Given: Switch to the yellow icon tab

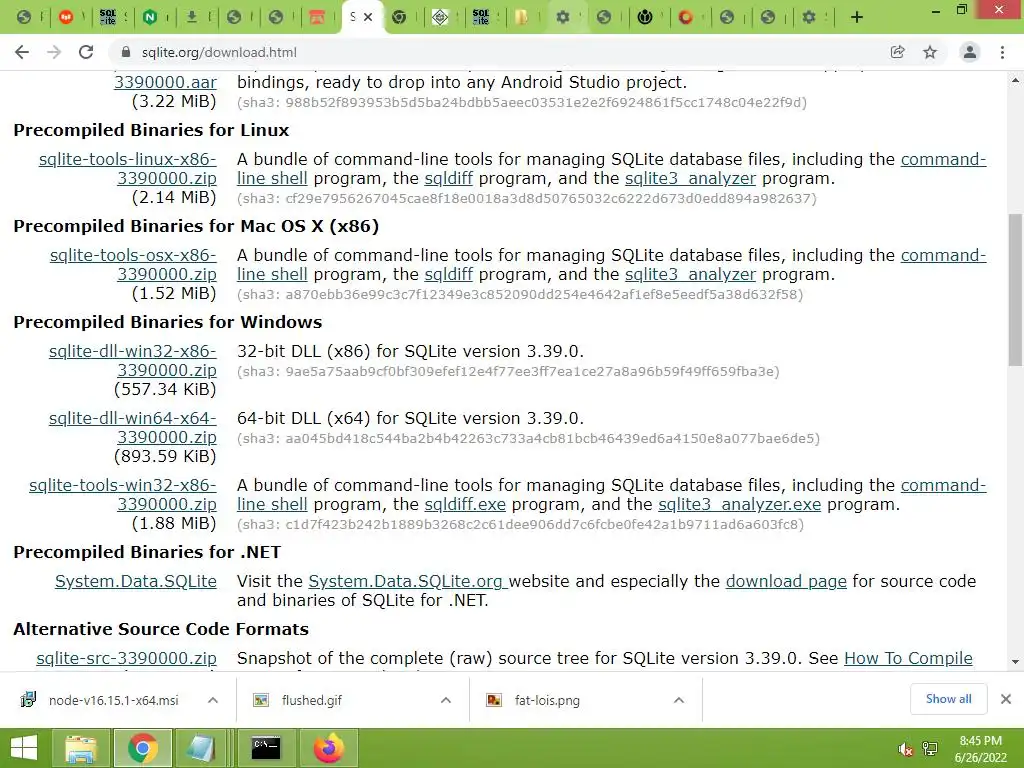Looking at the screenshot, I should [x=521, y=18].
